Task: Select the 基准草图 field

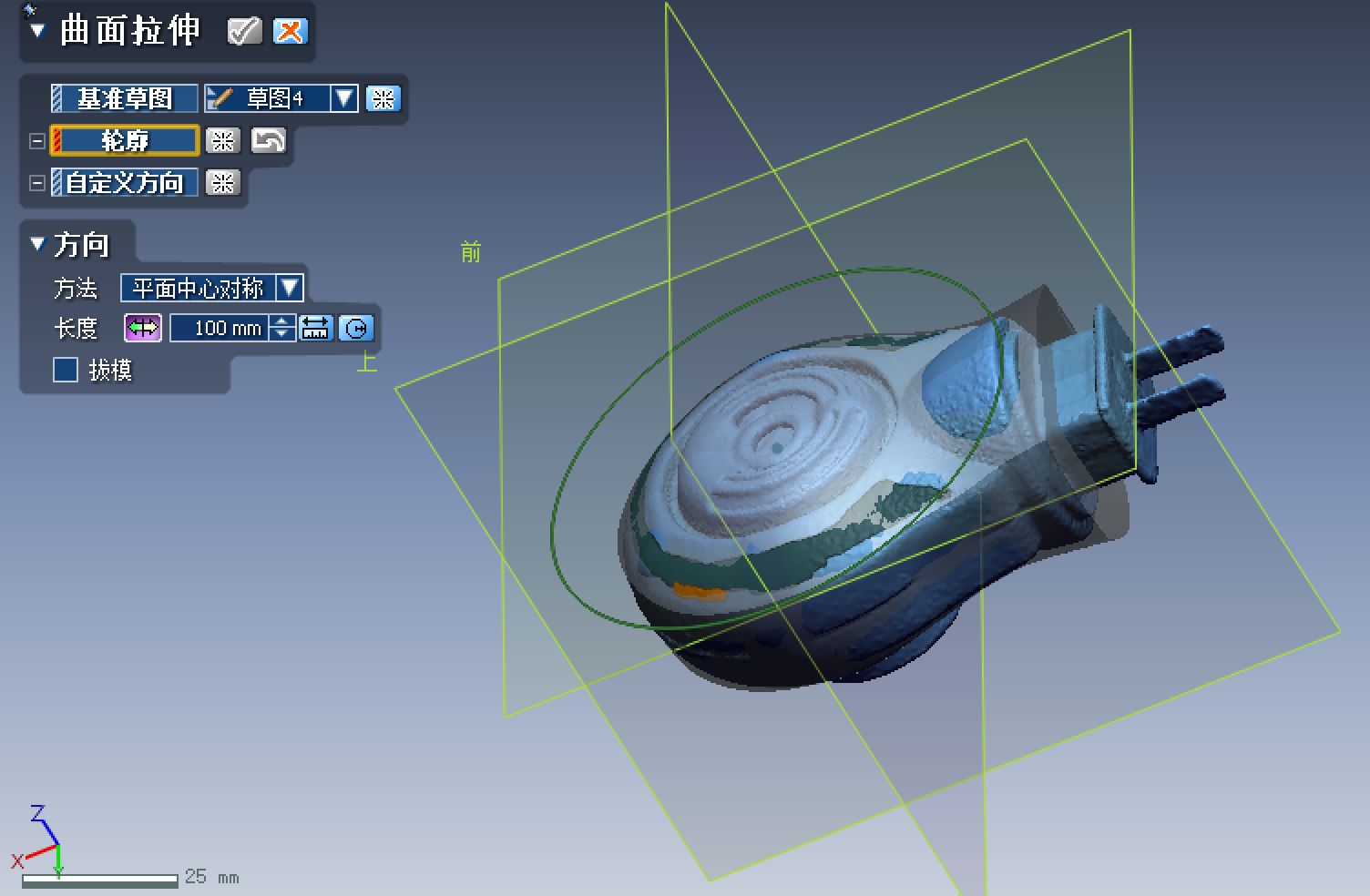Action: point(125,98)
